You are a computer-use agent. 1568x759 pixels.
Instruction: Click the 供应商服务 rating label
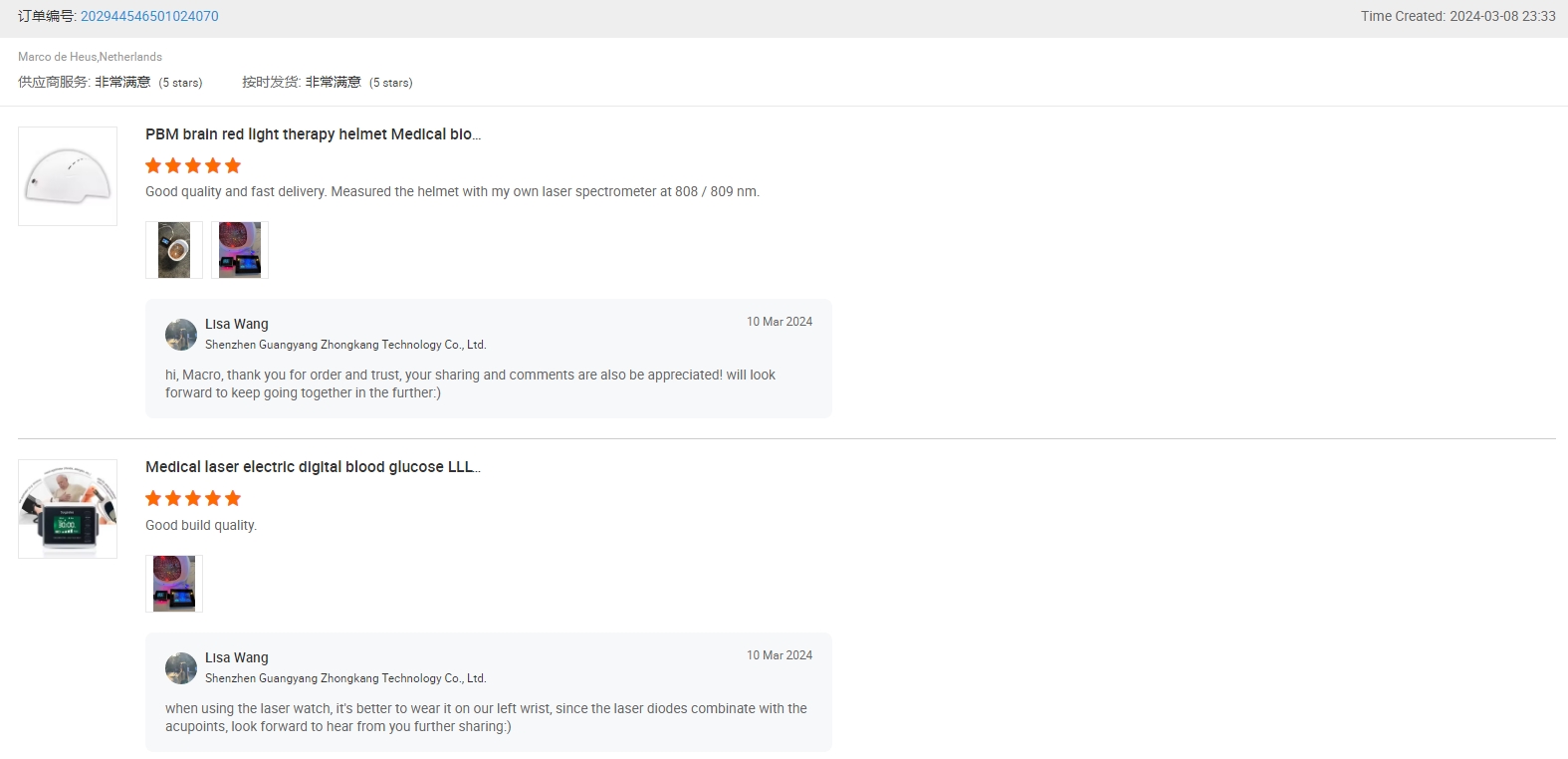pyautogui.click(x=54, y=82)
